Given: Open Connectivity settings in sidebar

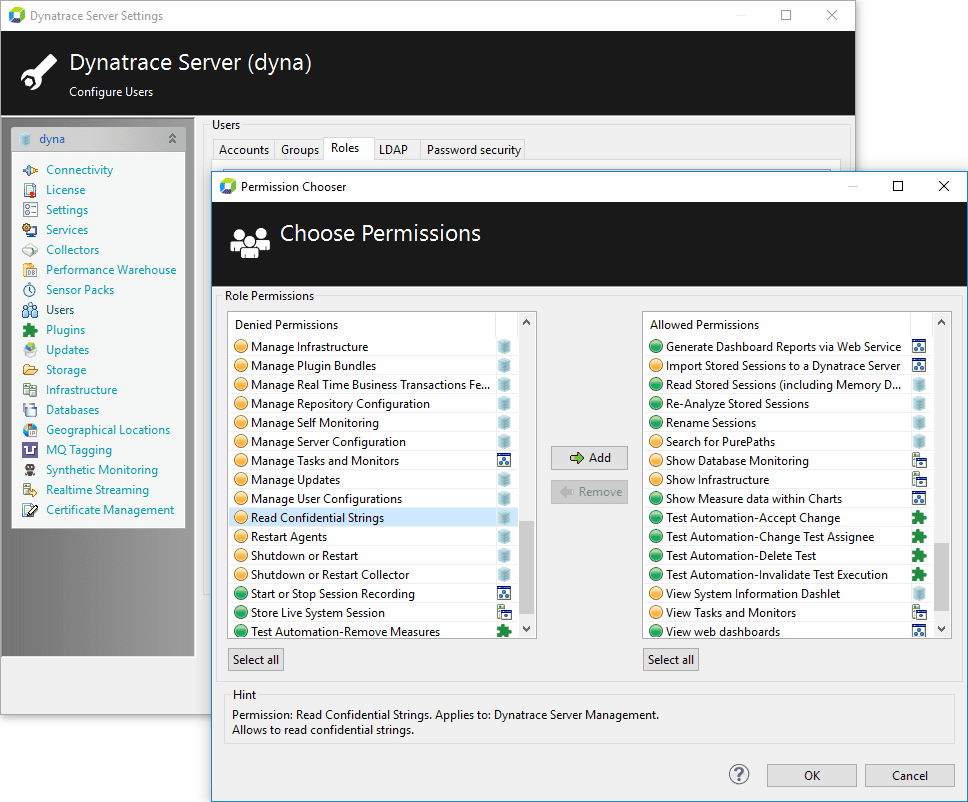Looking at the screenshot, I should [79, 170].
